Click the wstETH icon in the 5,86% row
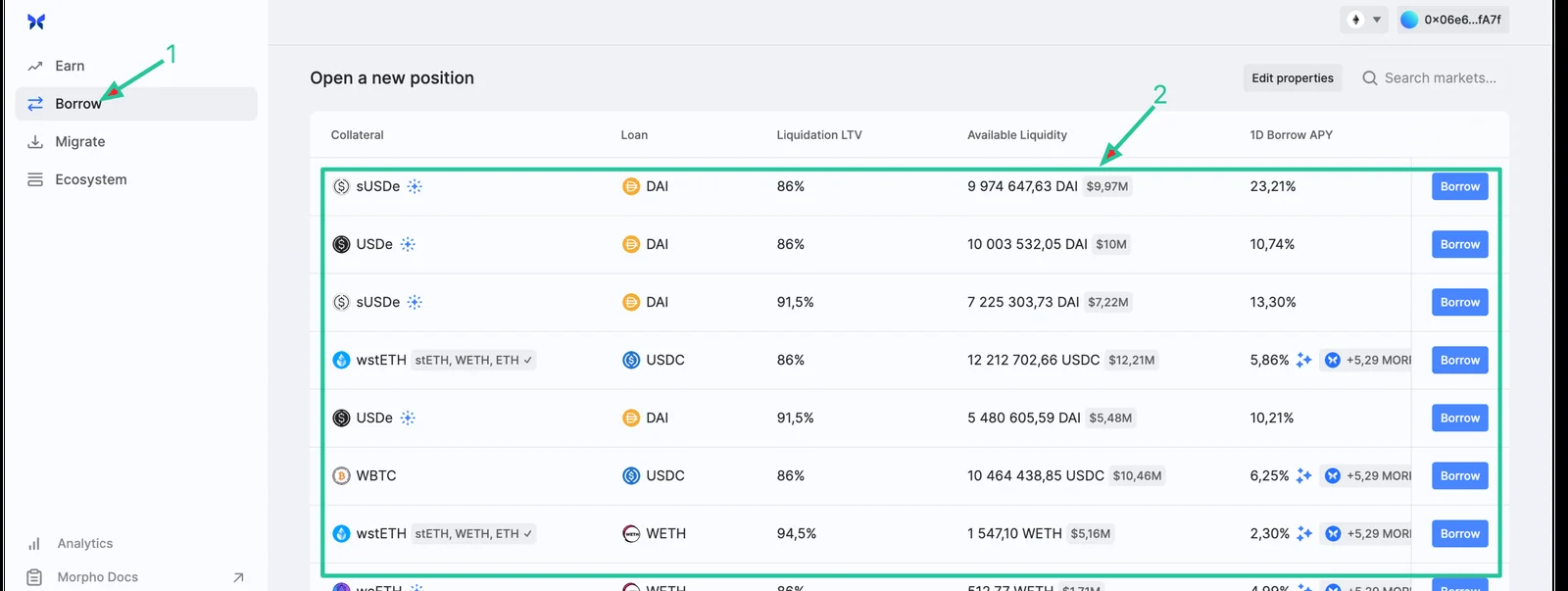The image size is (1568, 591). (x=341, y=360)
